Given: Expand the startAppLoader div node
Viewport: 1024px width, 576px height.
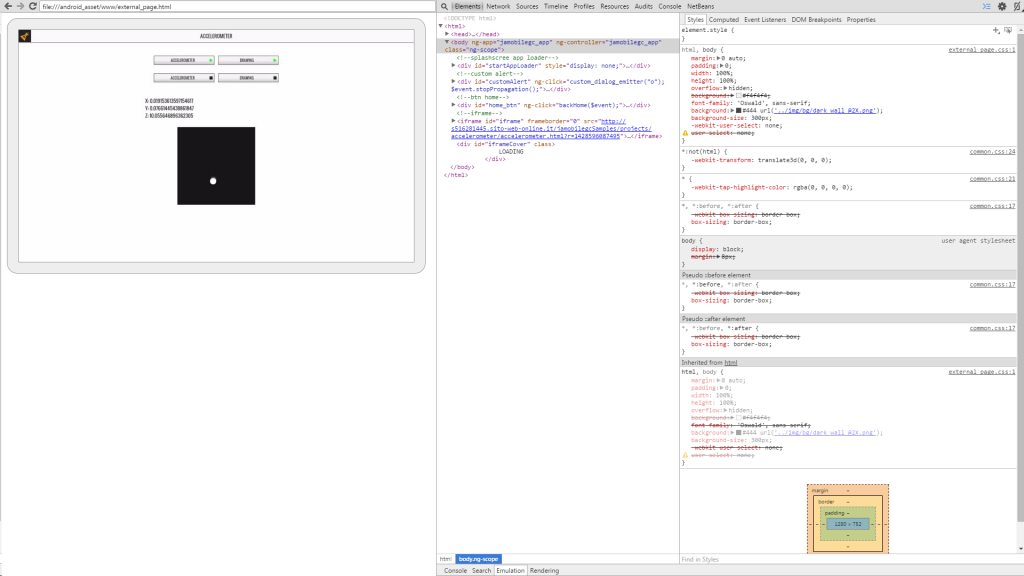Looking at the screenshot, I should (453, 65).
